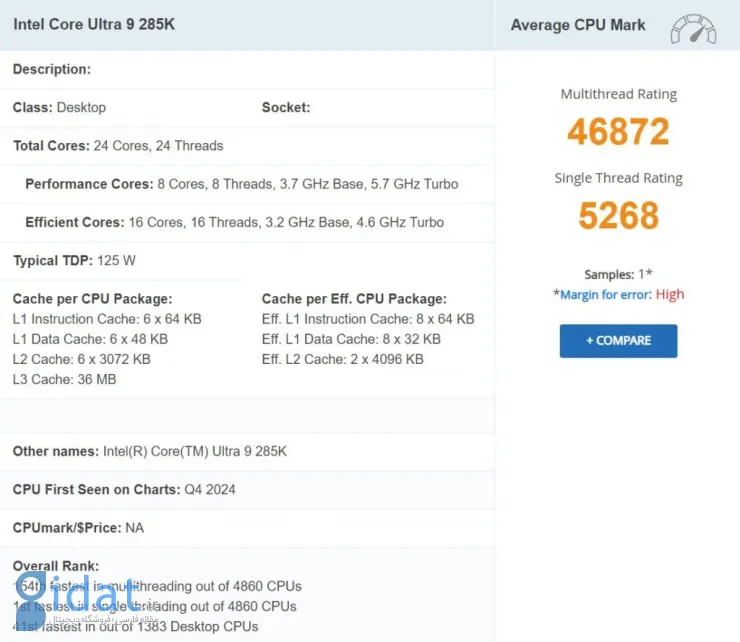The width and height of the screenshot is (740, 642).
Task: Click the red High margin text
Action: 670,295
